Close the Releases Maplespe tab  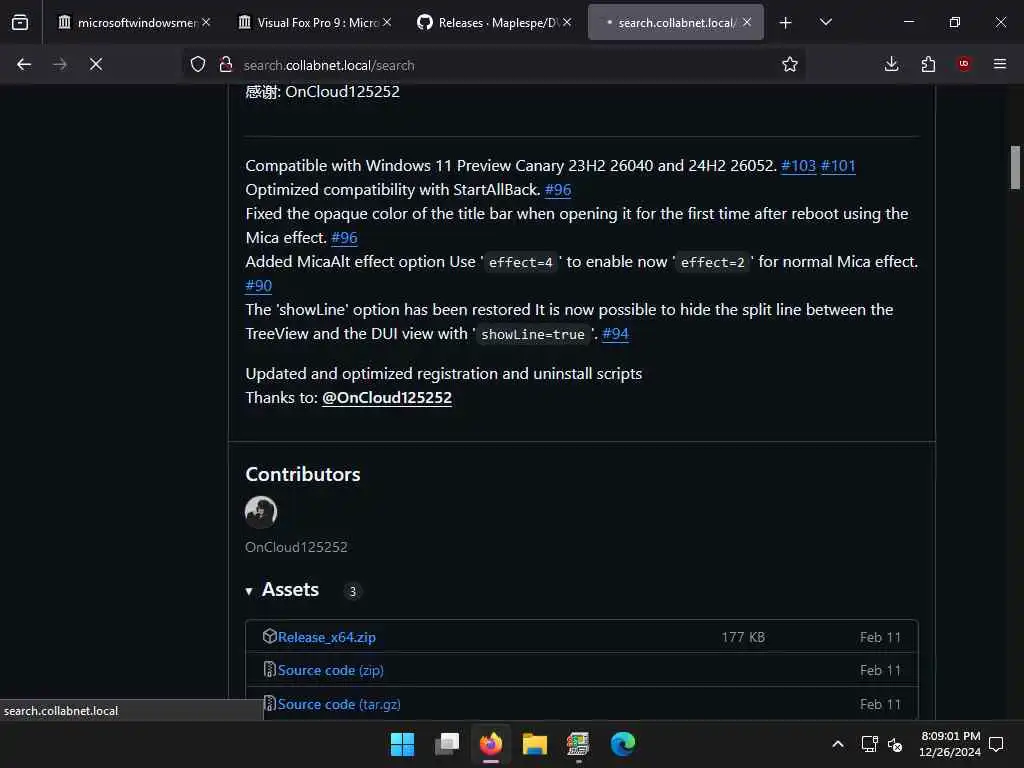[567, 22]
